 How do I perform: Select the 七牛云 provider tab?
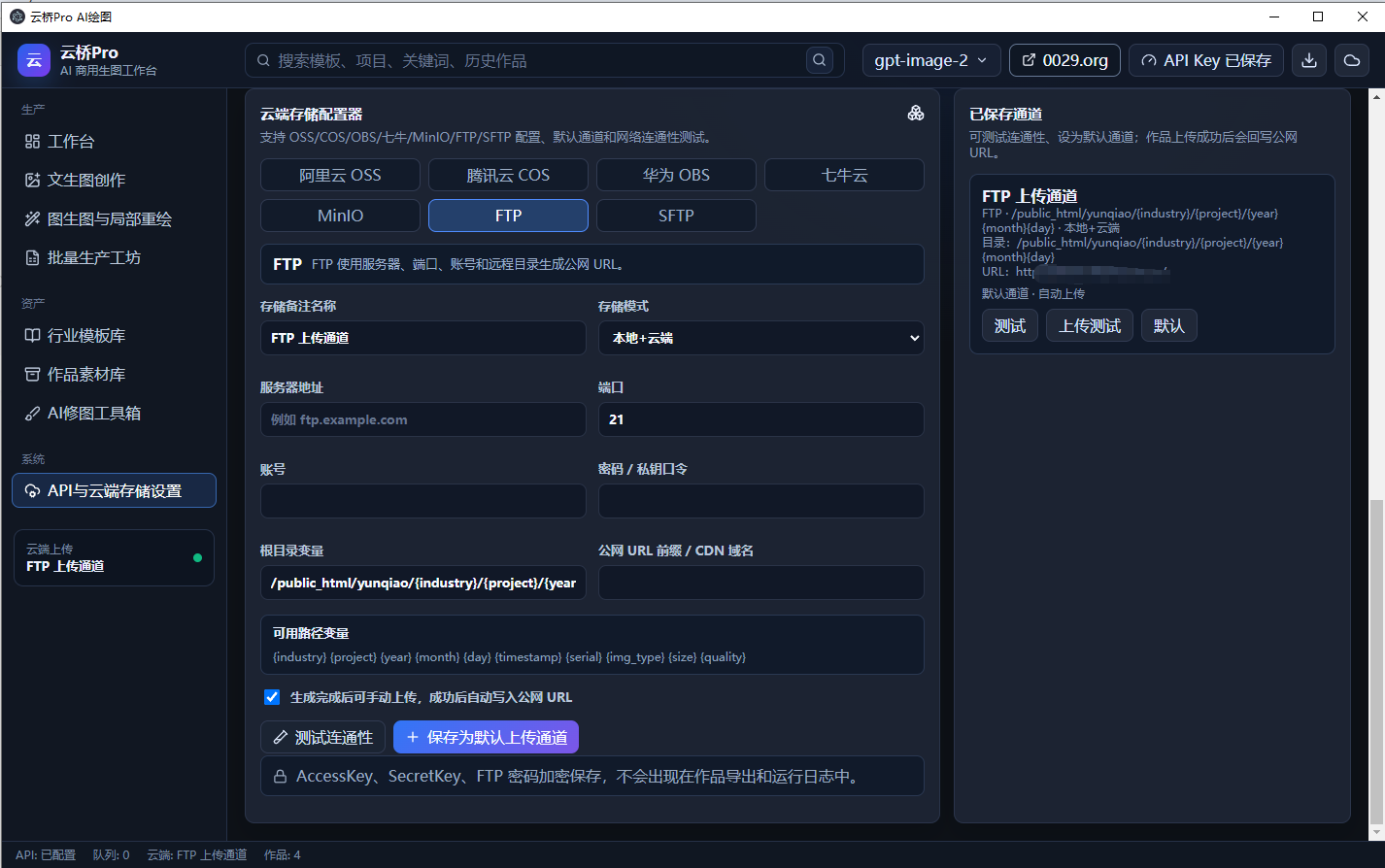tap(844, 175)
